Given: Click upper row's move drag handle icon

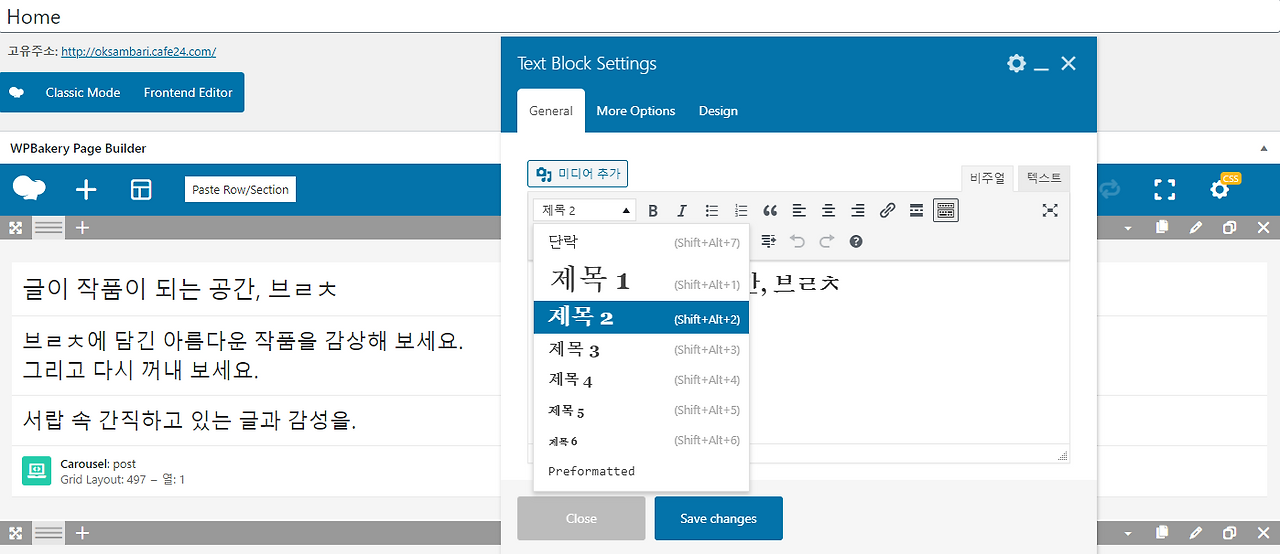Looking at the screenshot, I should [x=15, y=228].
